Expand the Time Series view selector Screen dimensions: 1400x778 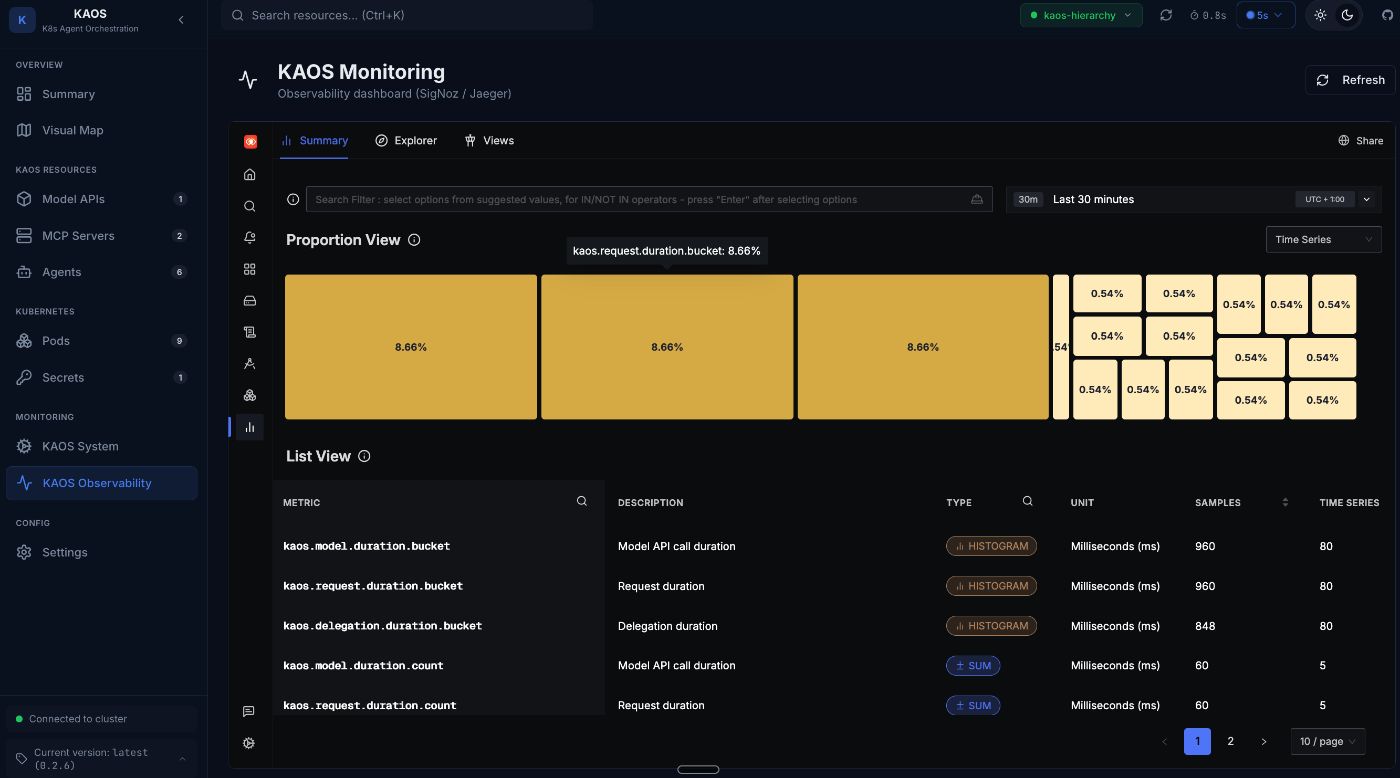1322,239
